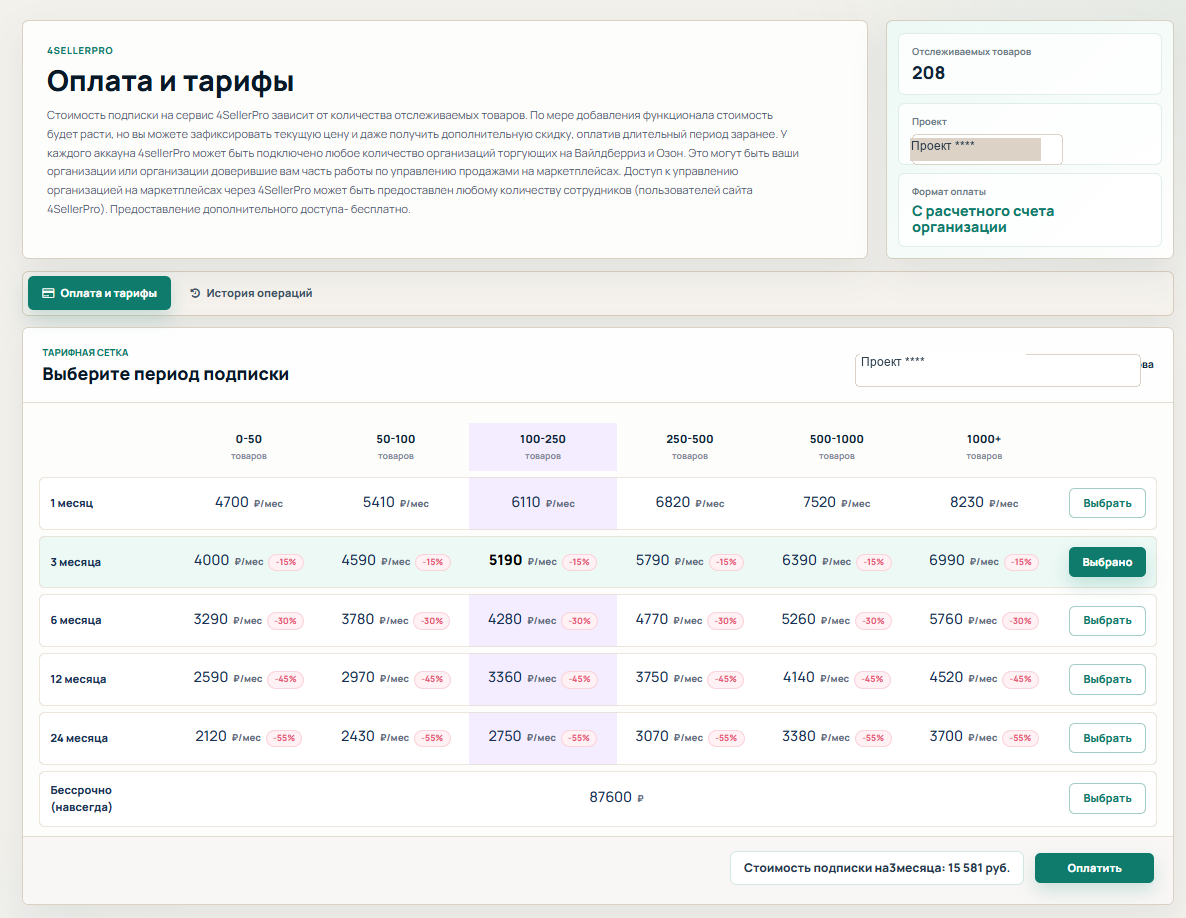Viewport: 1186px width, 918px height.
Task: Click the 500-1000 товаров column header
Action: (837, 446)
